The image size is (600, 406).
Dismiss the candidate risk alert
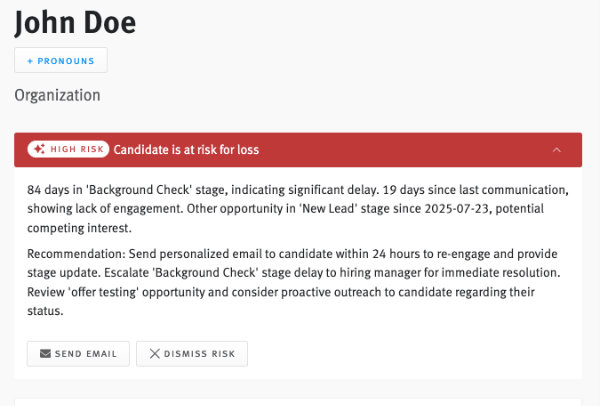click(192, 354)
